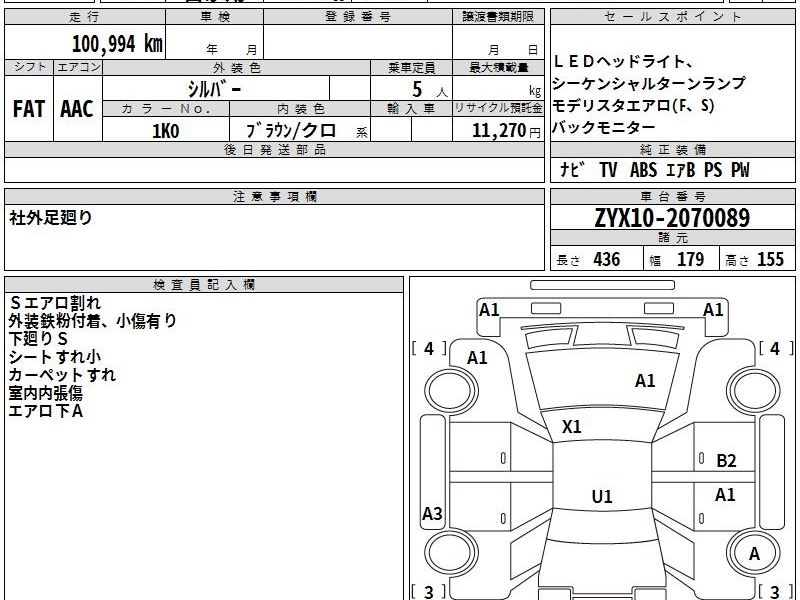Select the バックモニター line
Viewport: 800px width, 600px height.
[x=604, y=127]
